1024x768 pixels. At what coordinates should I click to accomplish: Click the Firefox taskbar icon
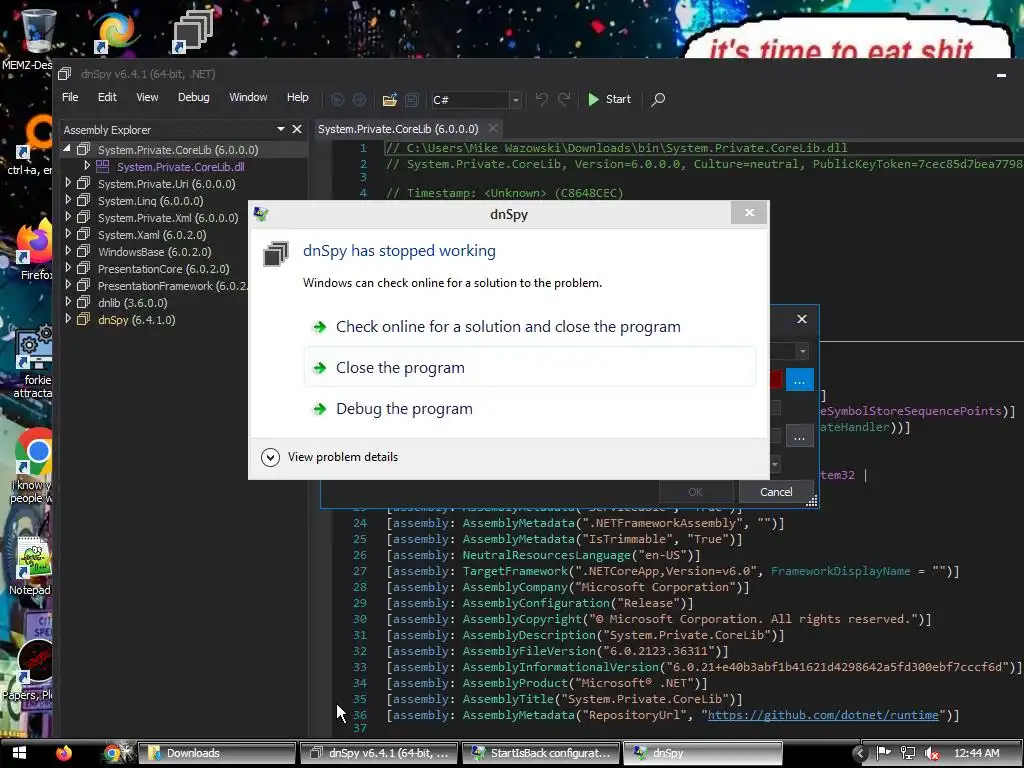(63, 753)
